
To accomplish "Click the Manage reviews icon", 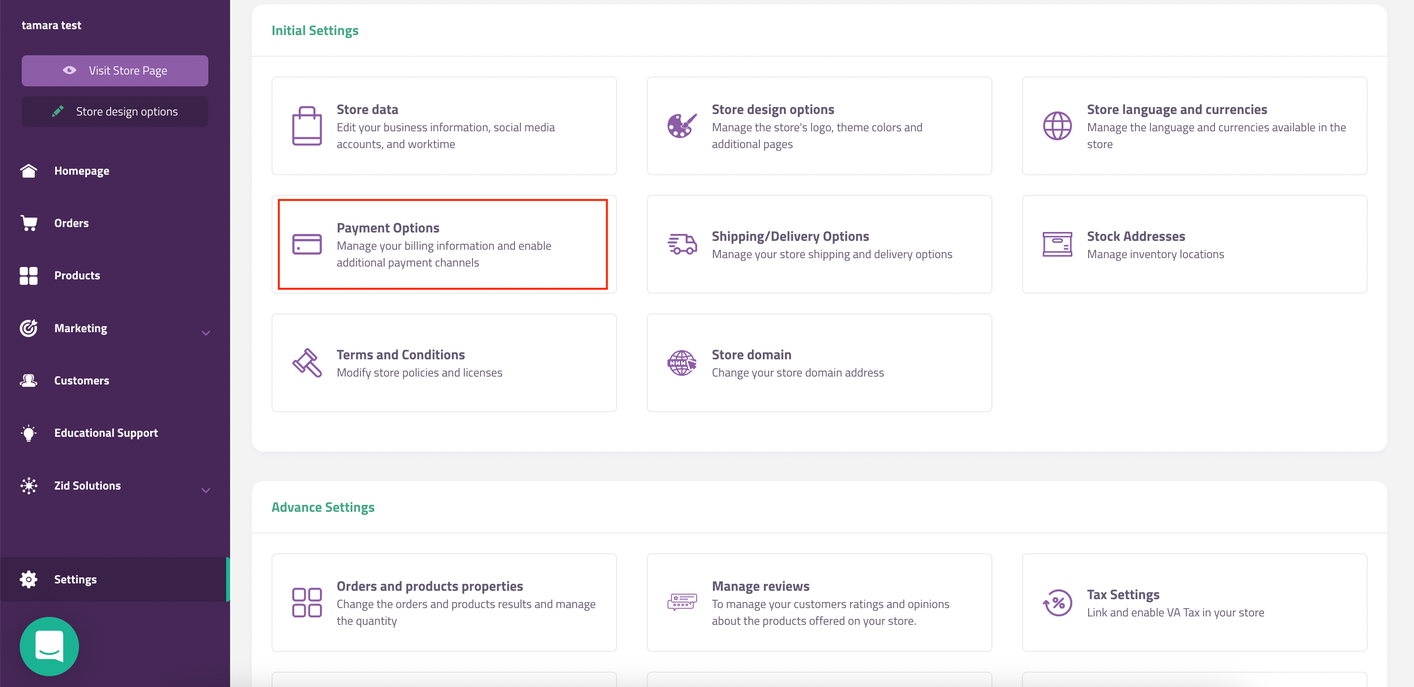I will tap(682, 603).
